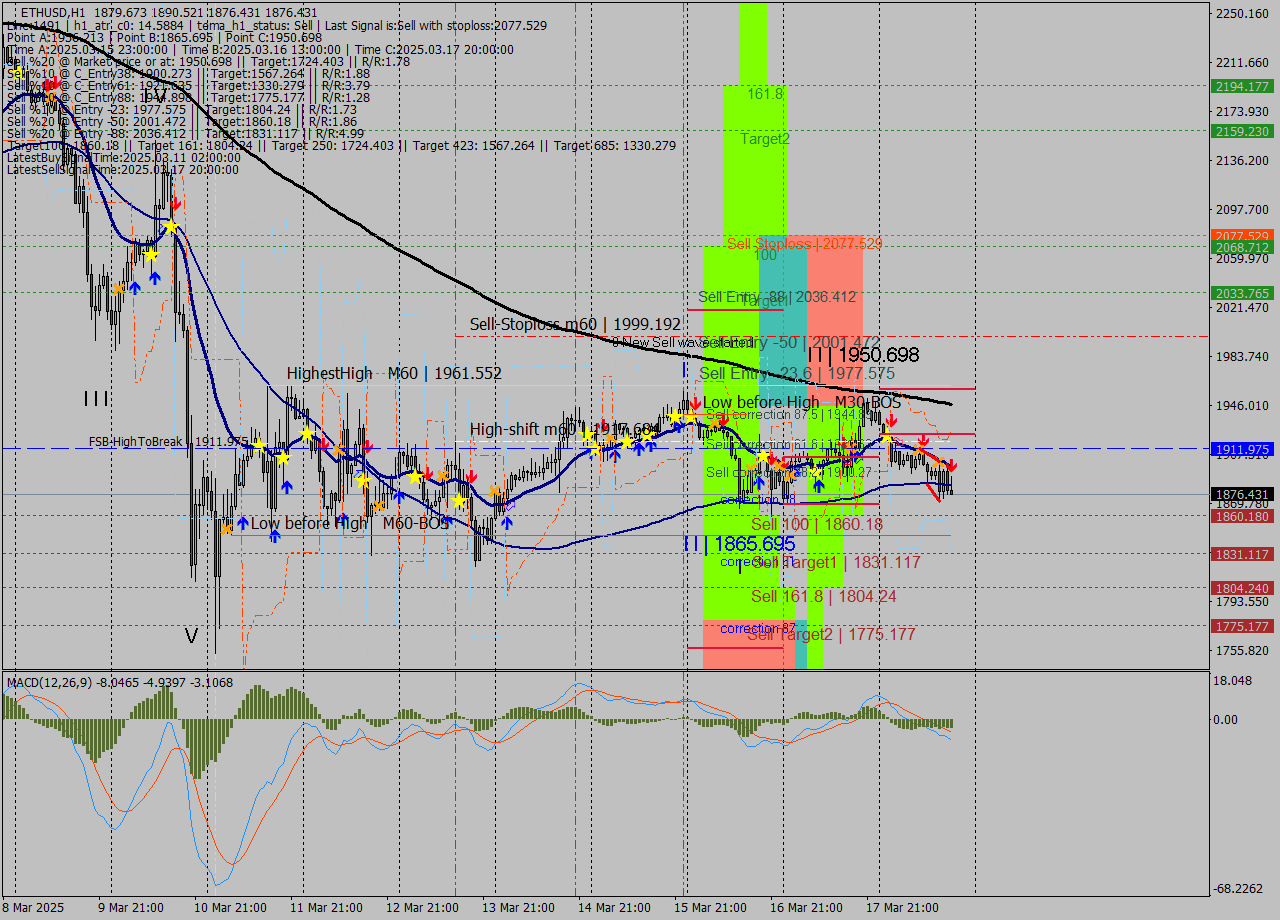Click the FSB-HighToBreak 1911.975 label
The width and height of the screenshot is (1280, 920).
click(x=168, y=441)
